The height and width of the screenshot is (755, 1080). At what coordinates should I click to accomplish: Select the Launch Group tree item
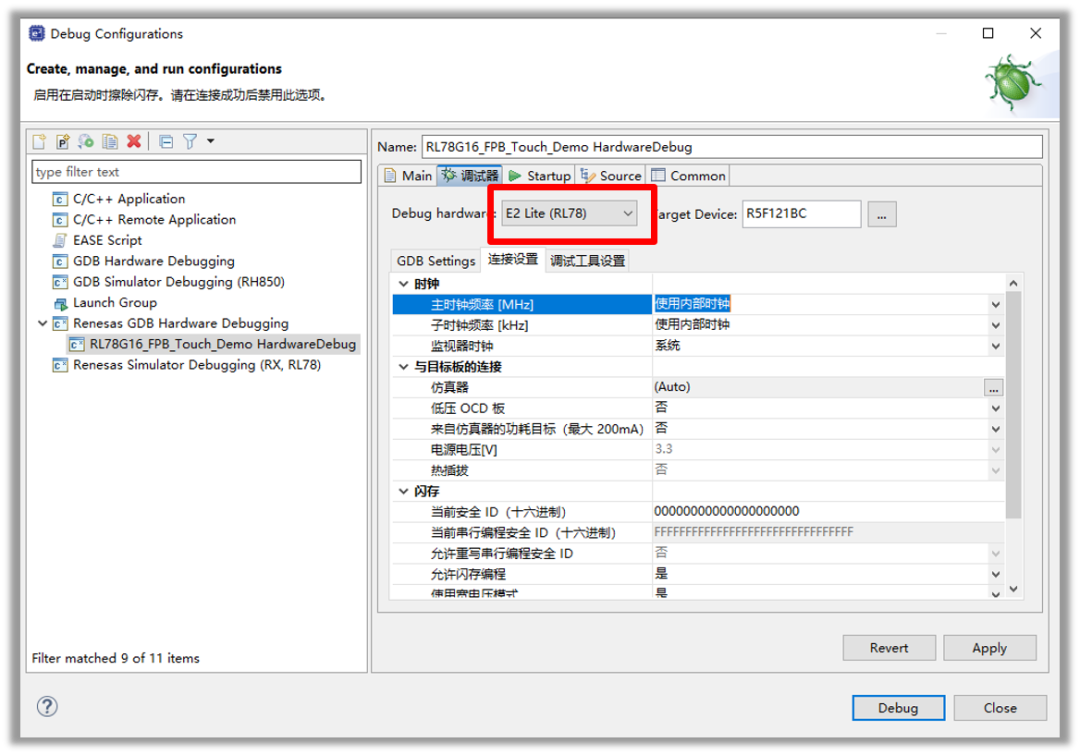point(114,303)
